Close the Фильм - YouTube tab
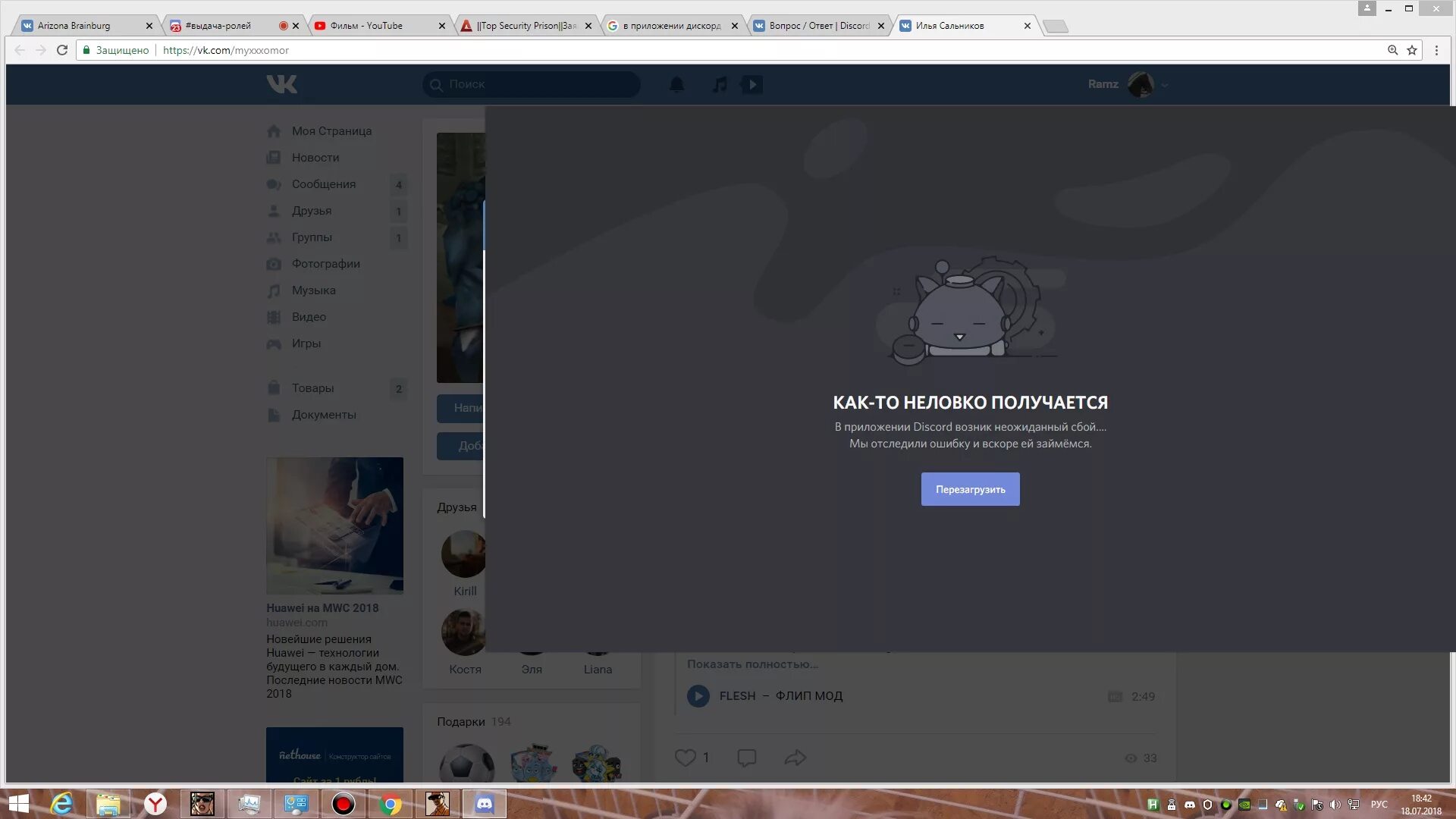 442,26
